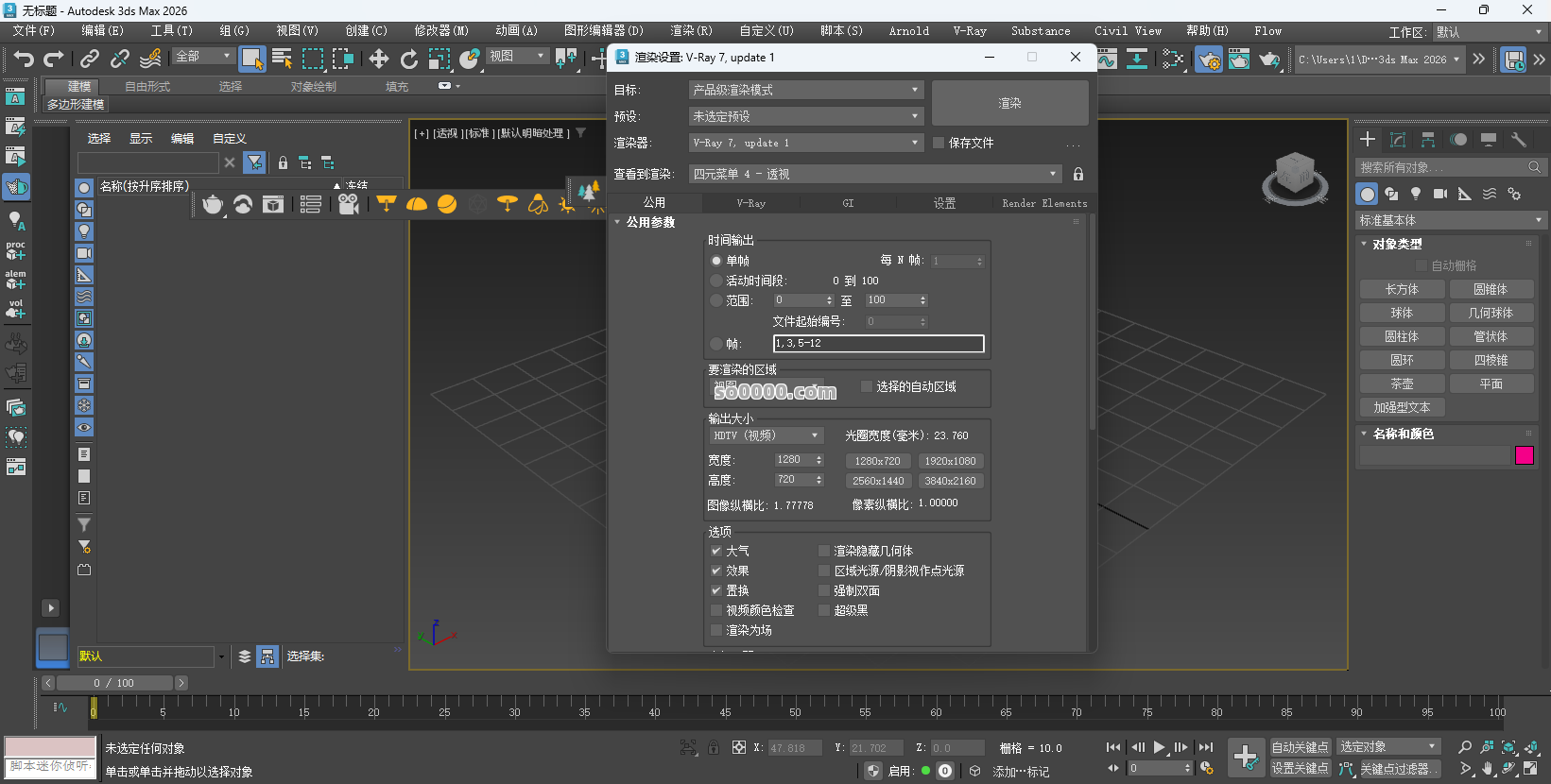
Task: Click the large 渲染 button
Action: click(x=1009, y=103)
